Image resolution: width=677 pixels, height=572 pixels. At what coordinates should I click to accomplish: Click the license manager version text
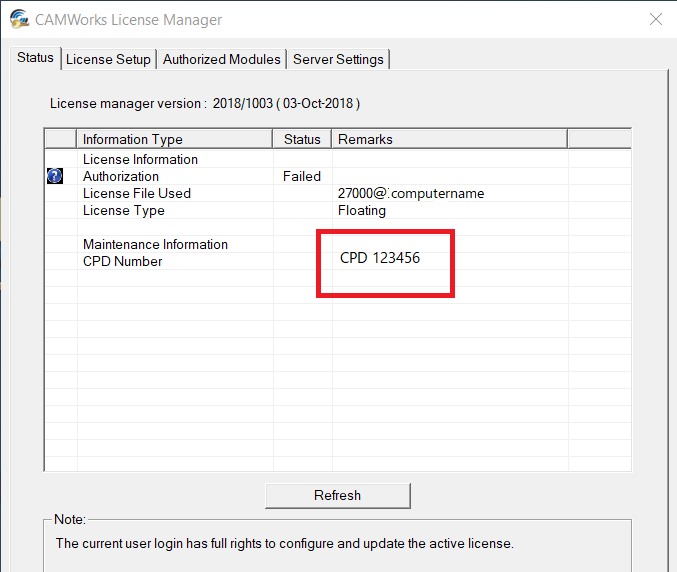click(205, 104)
